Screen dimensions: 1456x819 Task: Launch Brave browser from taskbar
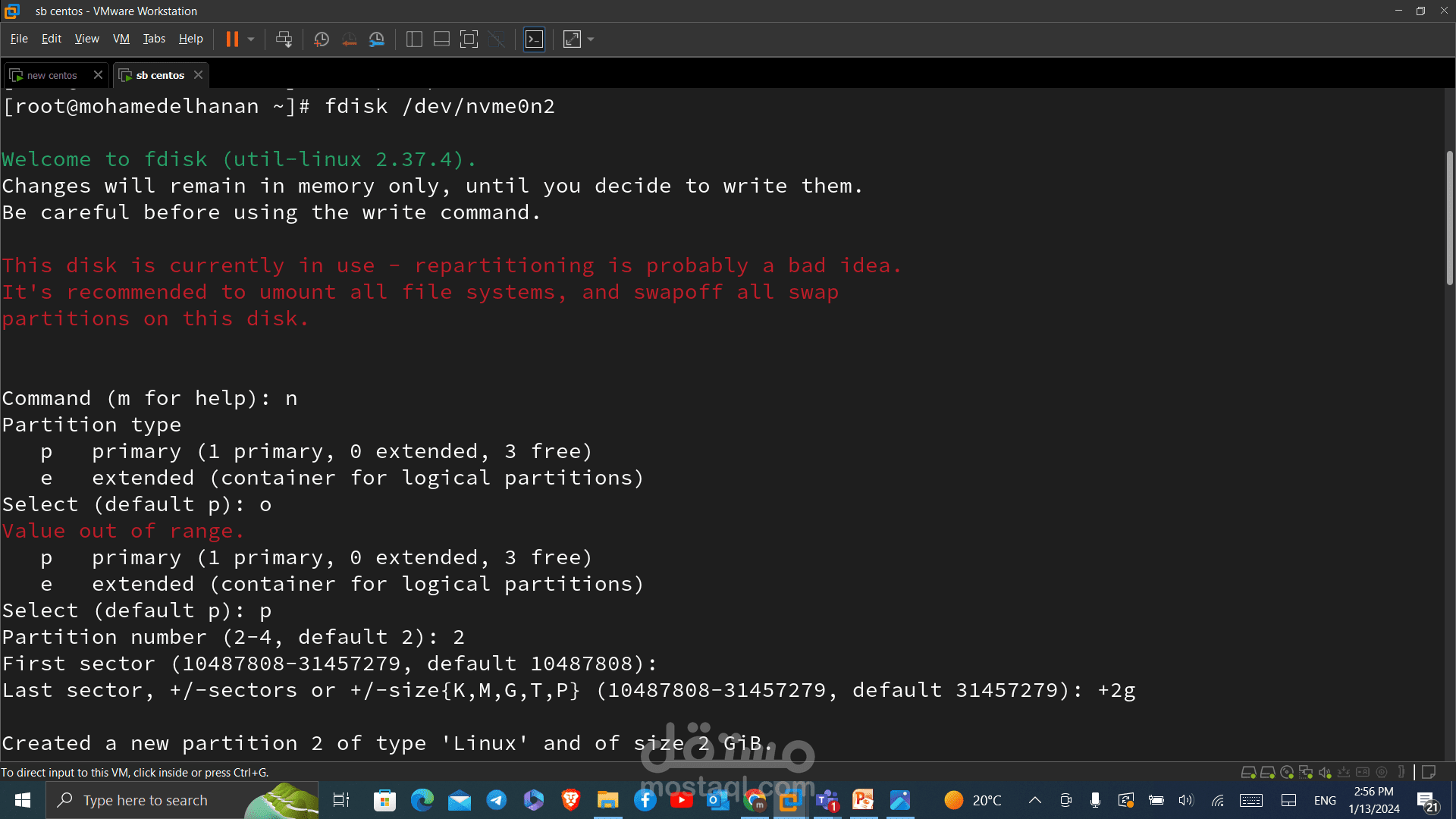click(571, 800)
